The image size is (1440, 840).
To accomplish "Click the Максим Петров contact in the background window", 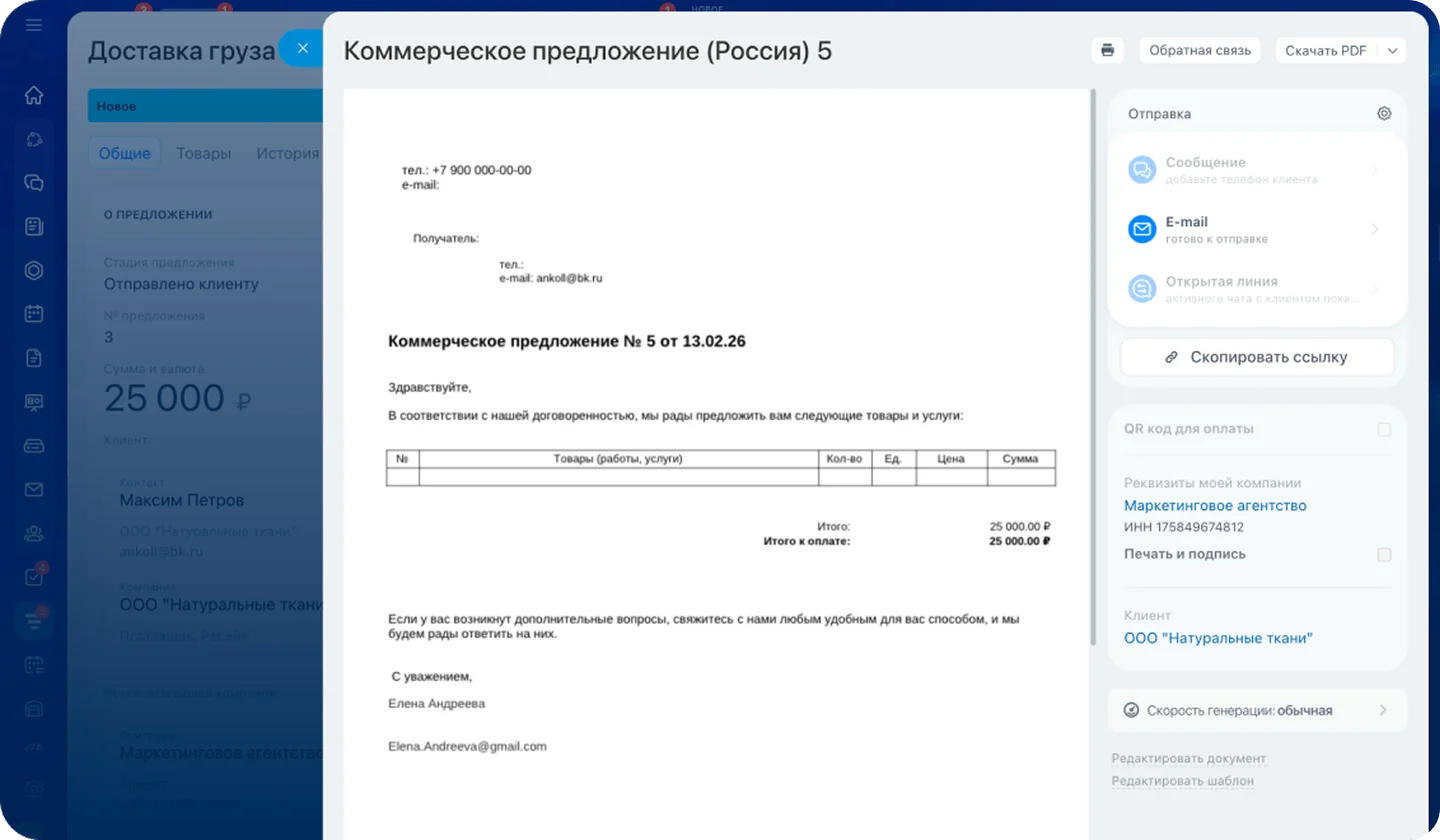I will coord(181,500).
